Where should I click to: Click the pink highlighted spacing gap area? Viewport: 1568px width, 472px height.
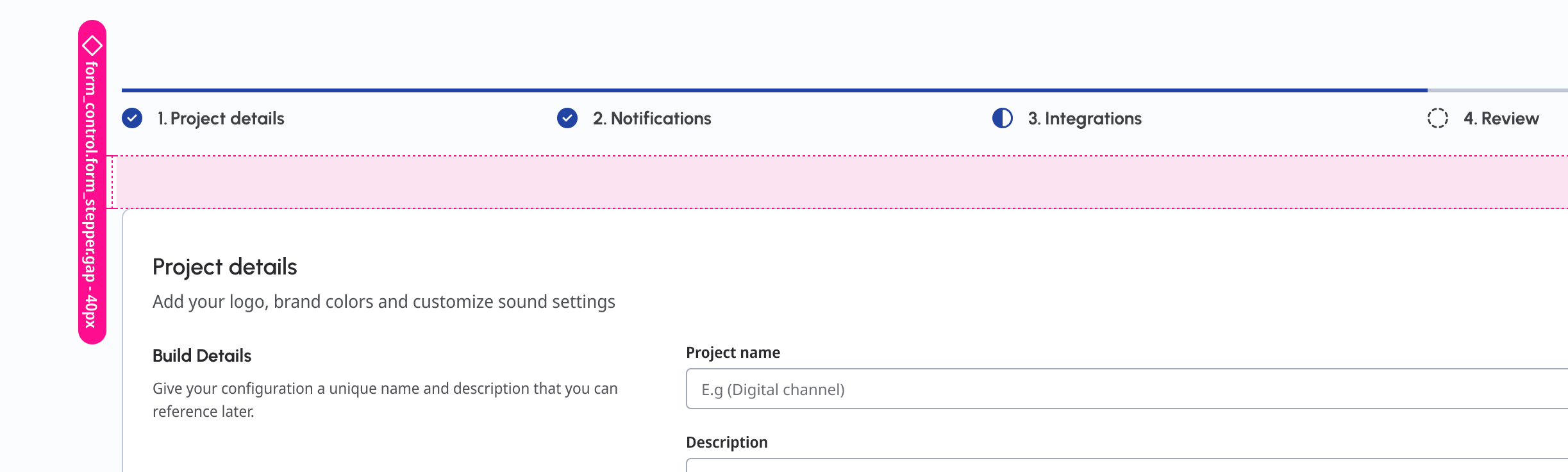(x=833, y=182)
